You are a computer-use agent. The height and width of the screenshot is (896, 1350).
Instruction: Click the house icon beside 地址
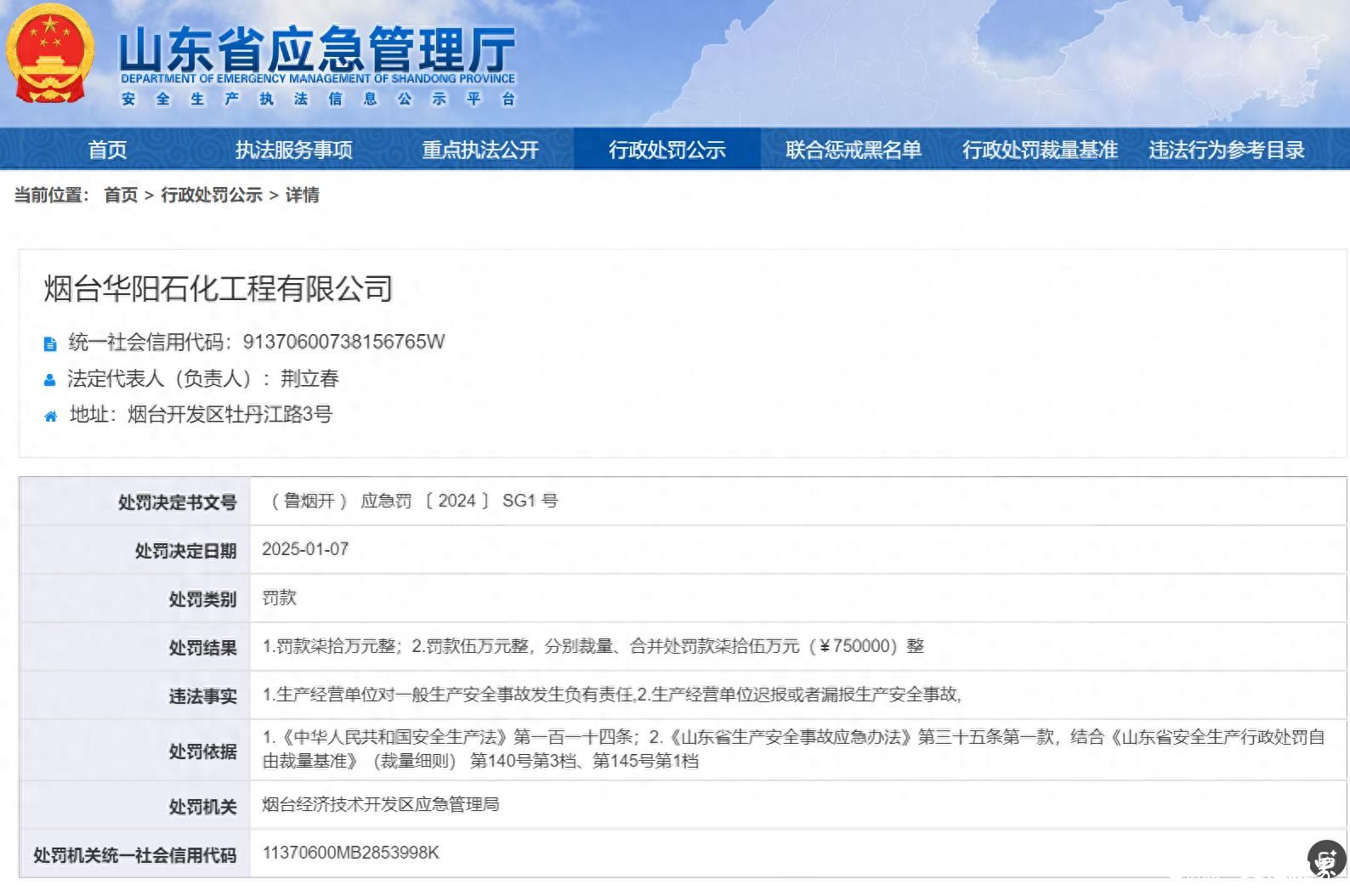(x=50, y=417)
